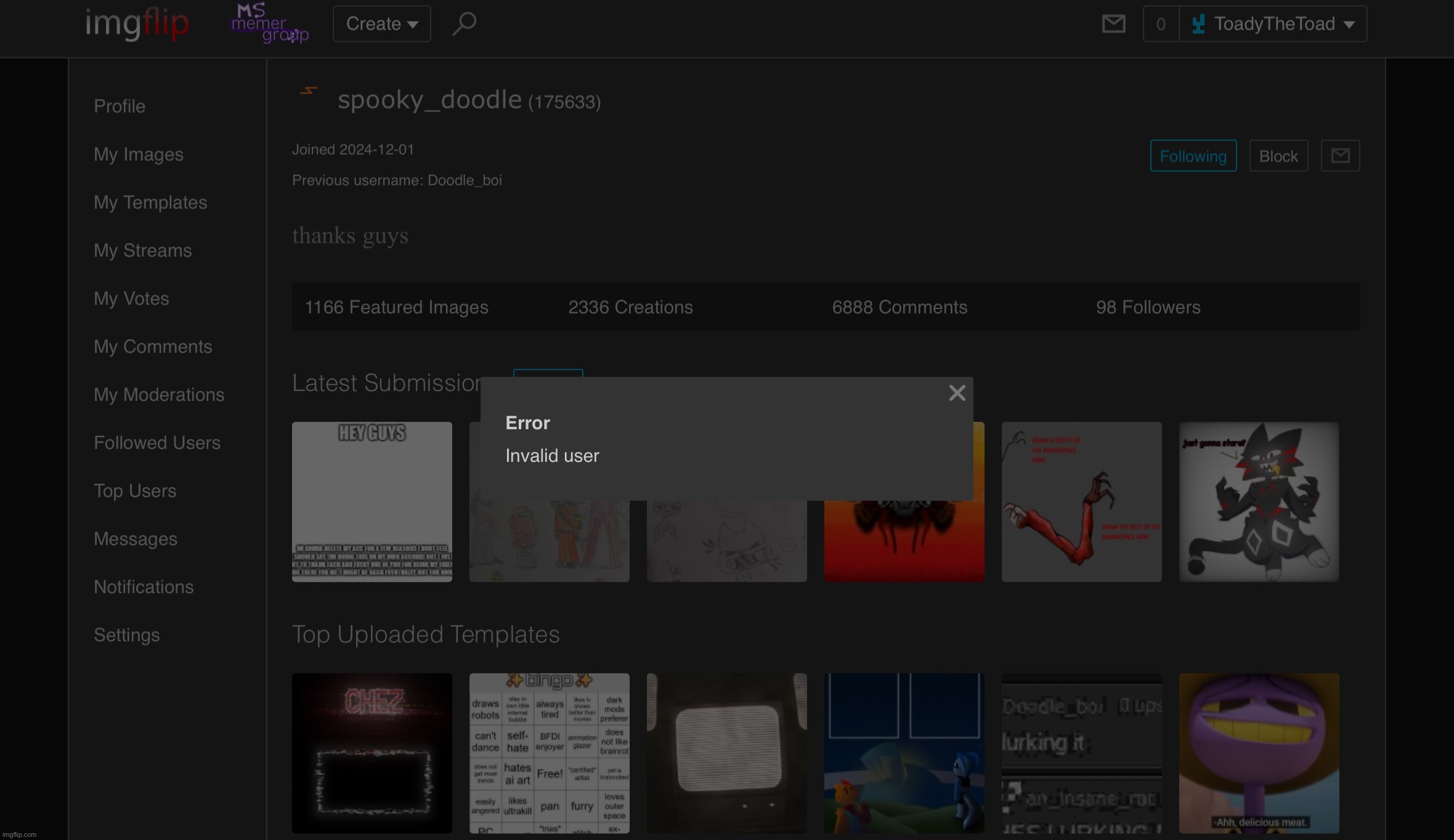Screen dimensions: 1454x840
Task: Close the Error dialog with X
Action: [957, 393]
